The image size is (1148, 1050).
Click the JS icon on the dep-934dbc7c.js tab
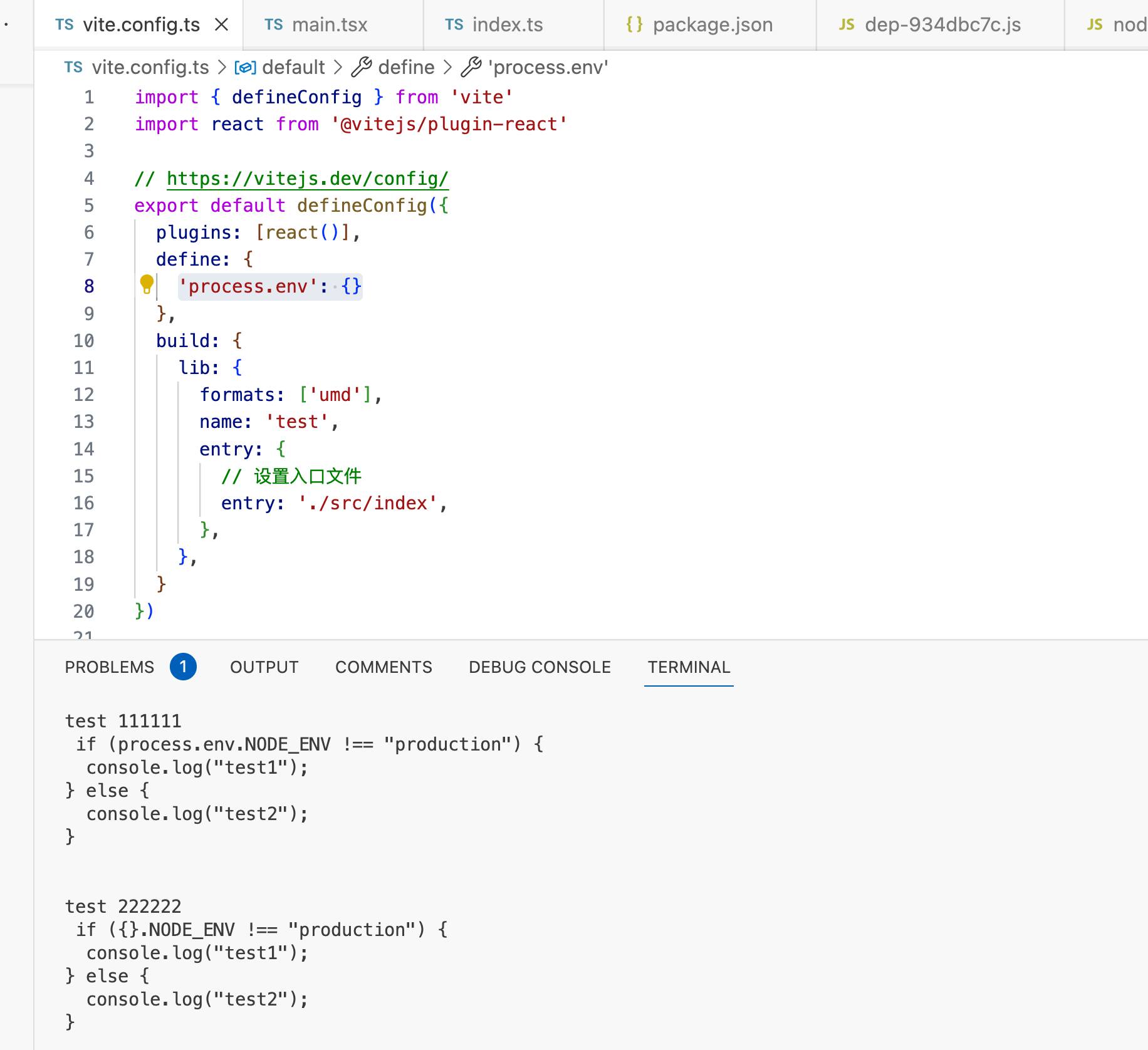847,24
